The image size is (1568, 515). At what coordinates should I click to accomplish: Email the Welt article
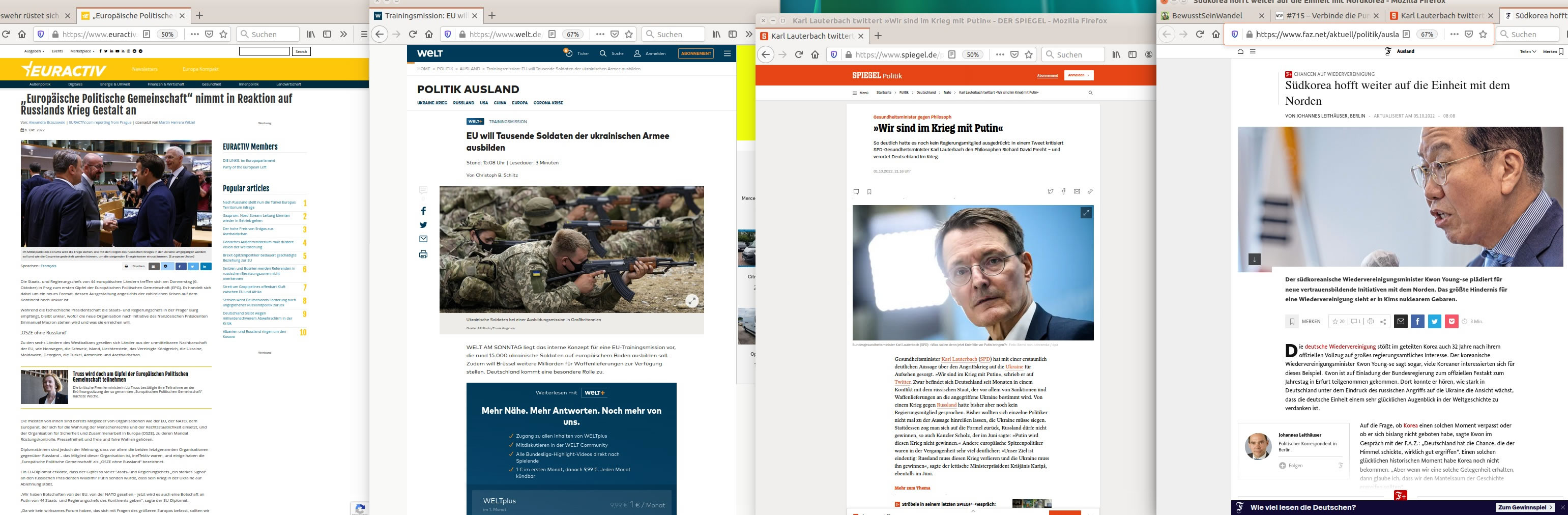click(423, 239)
